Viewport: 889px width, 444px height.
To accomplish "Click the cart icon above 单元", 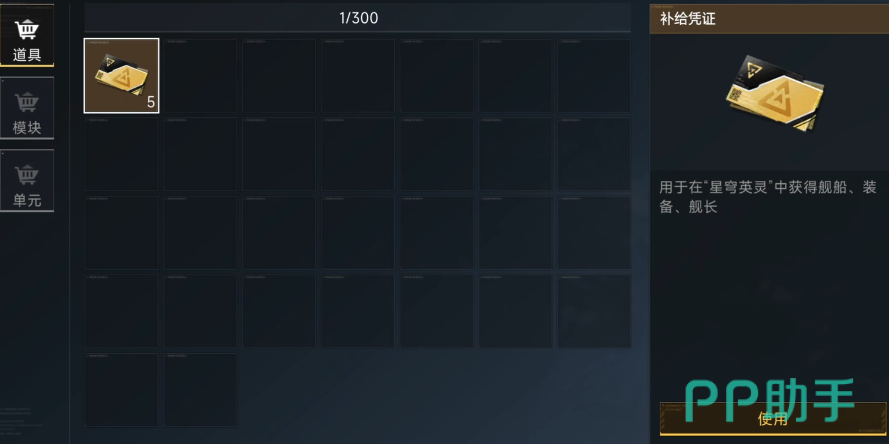I will click(27, 175).
